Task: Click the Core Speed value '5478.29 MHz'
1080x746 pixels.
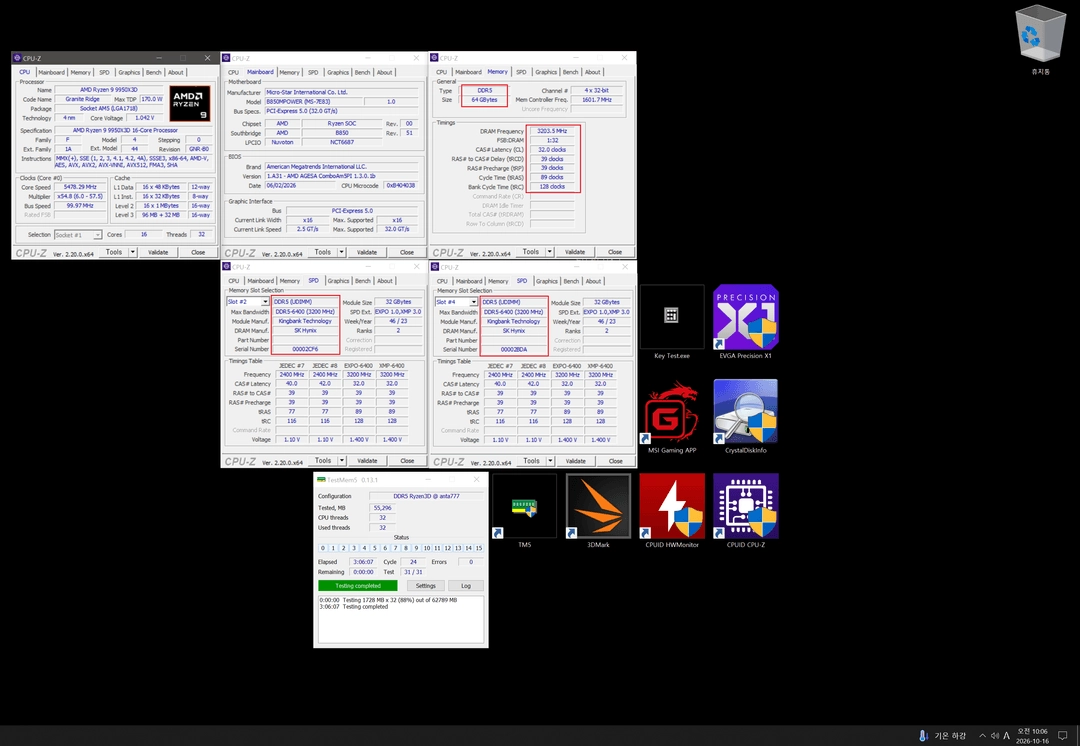Action: click(x=80, y=187)
